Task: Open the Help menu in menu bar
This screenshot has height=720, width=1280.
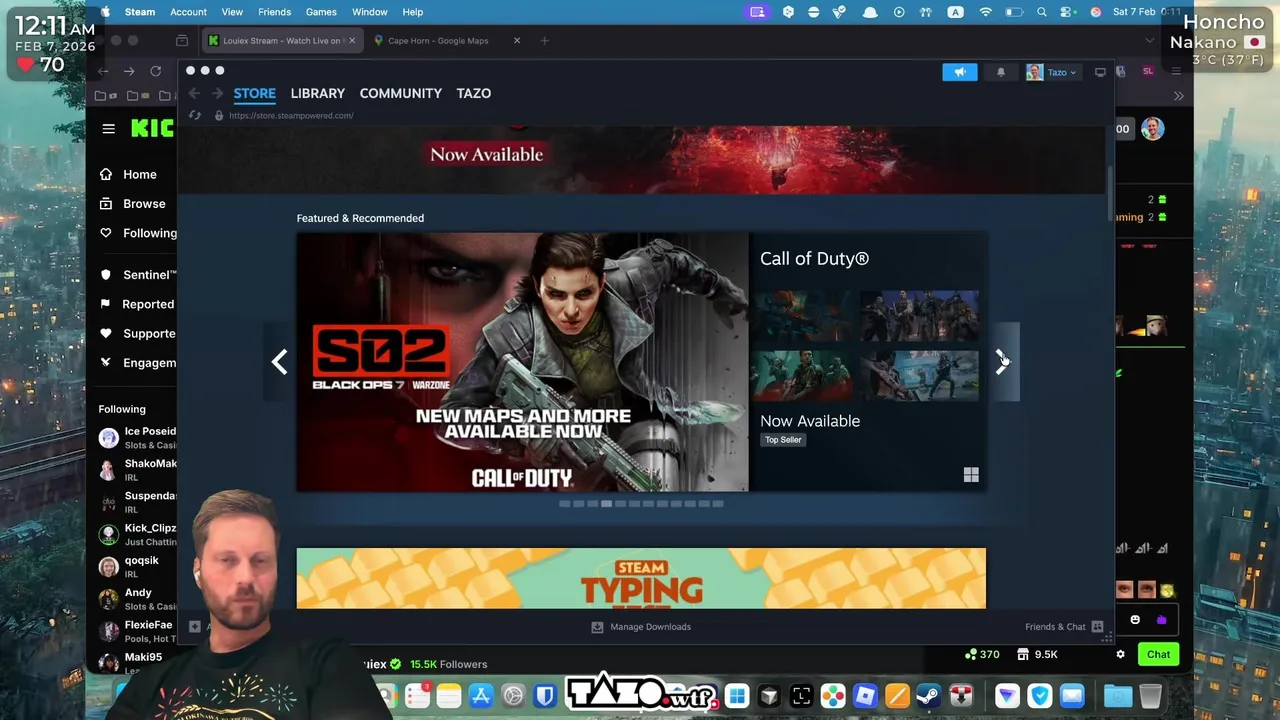Action: [x=413, y=12]
